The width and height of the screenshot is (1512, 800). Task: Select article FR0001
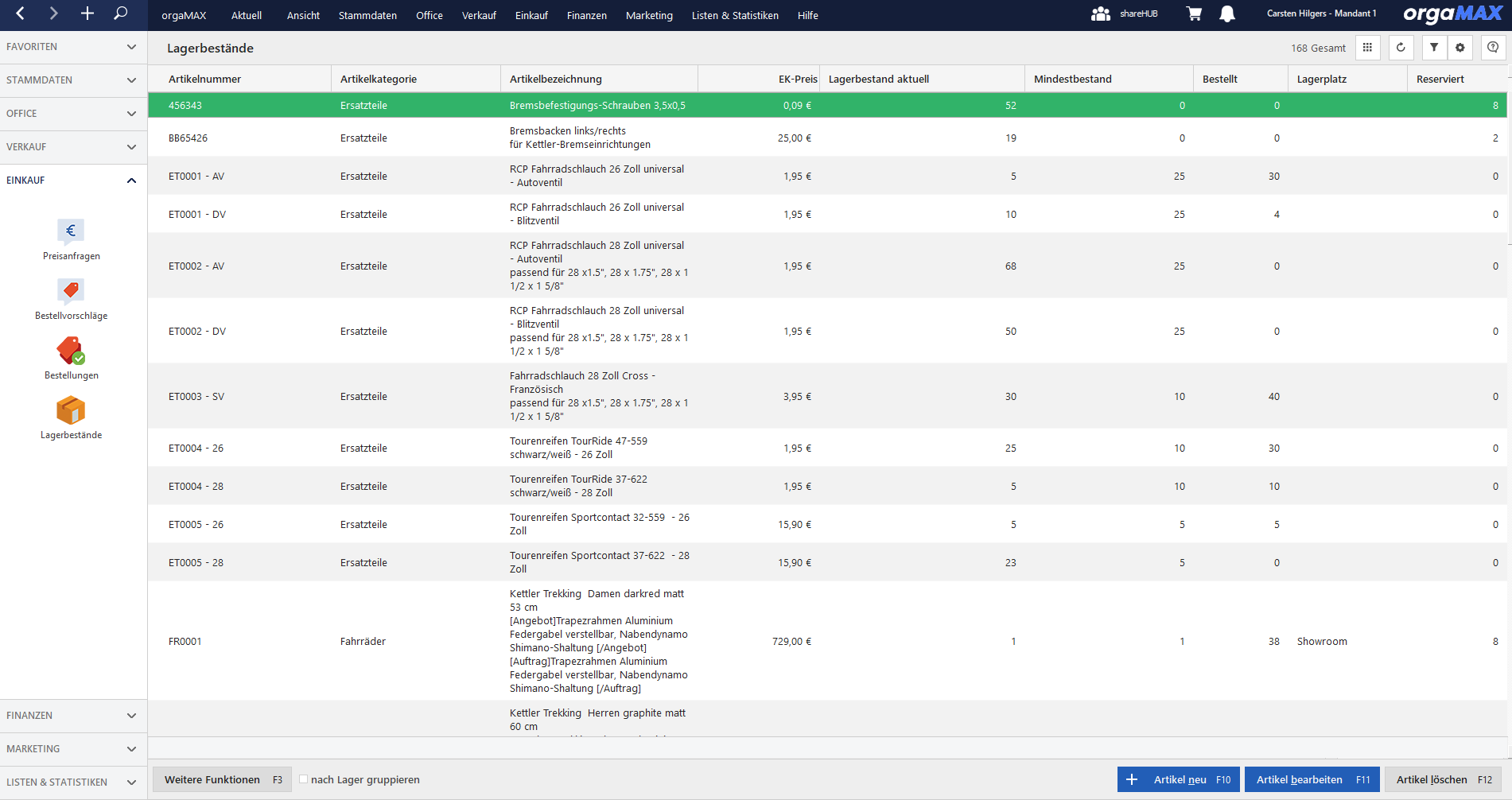(x=185, y=641)
